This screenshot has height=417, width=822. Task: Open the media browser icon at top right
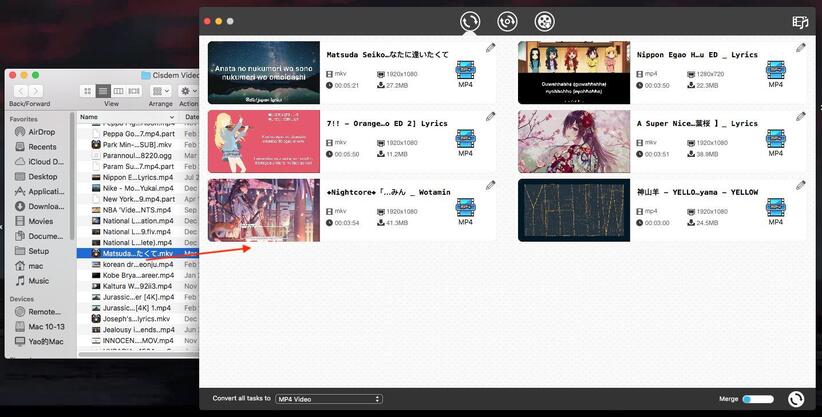tap(800, 22)
